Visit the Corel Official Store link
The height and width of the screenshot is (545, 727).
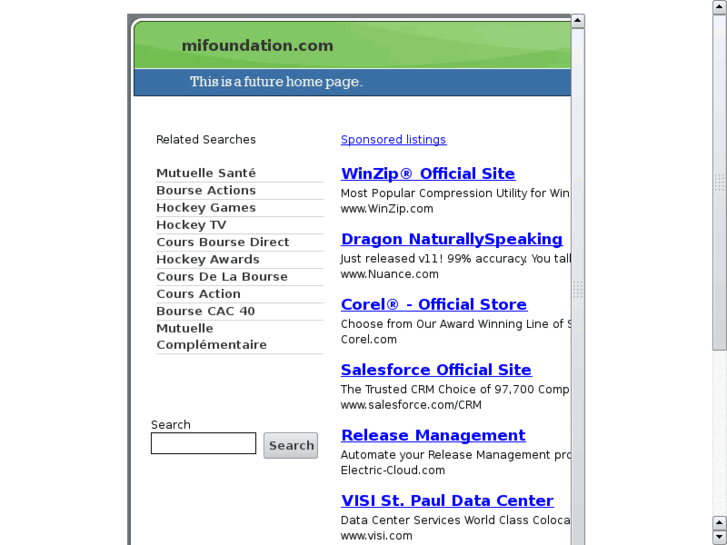434,304
